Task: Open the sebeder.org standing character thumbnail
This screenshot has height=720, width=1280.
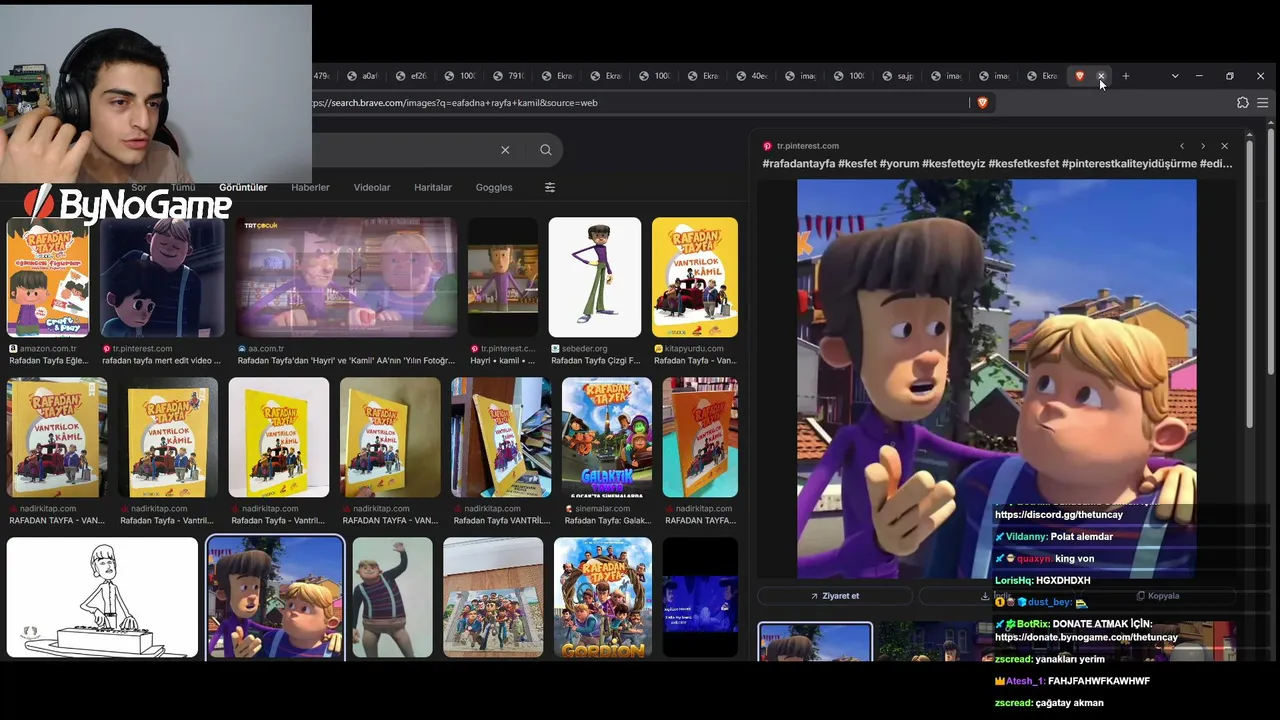Action: (595, 277)
